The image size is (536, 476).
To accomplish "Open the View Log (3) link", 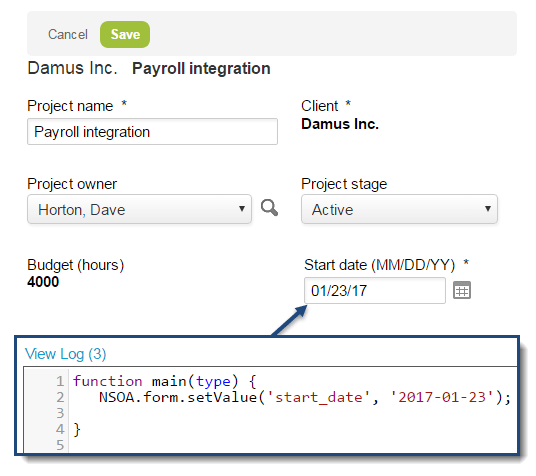I will (66, 354).
